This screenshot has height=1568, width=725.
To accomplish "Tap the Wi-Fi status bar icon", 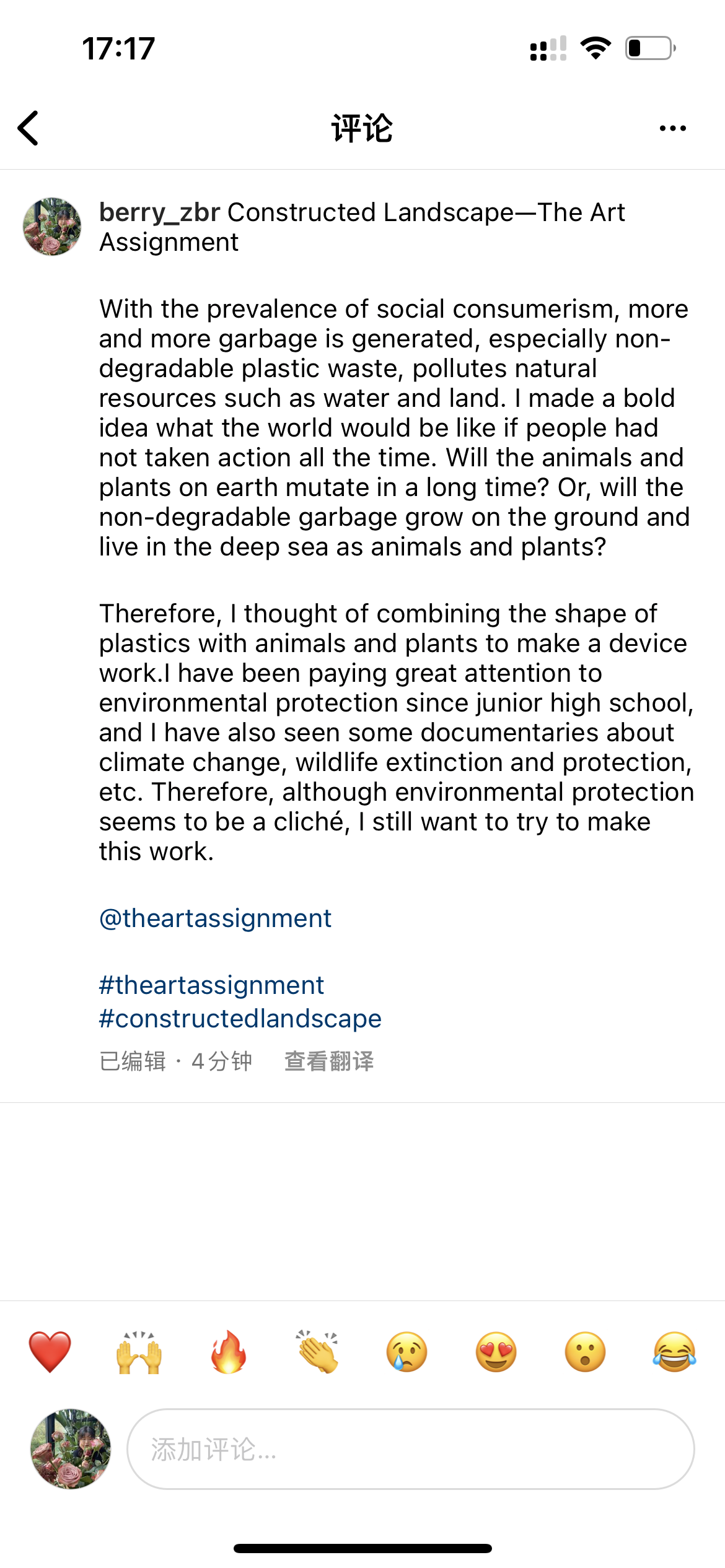I will (595, 48).
